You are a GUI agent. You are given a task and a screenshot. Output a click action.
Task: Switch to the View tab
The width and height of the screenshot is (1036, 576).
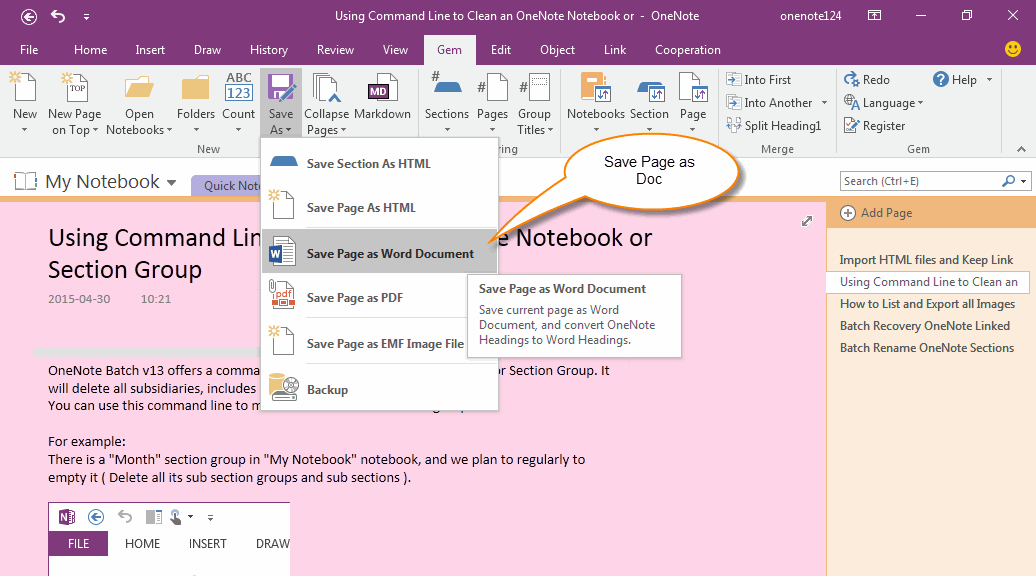[x=395, y=50]
